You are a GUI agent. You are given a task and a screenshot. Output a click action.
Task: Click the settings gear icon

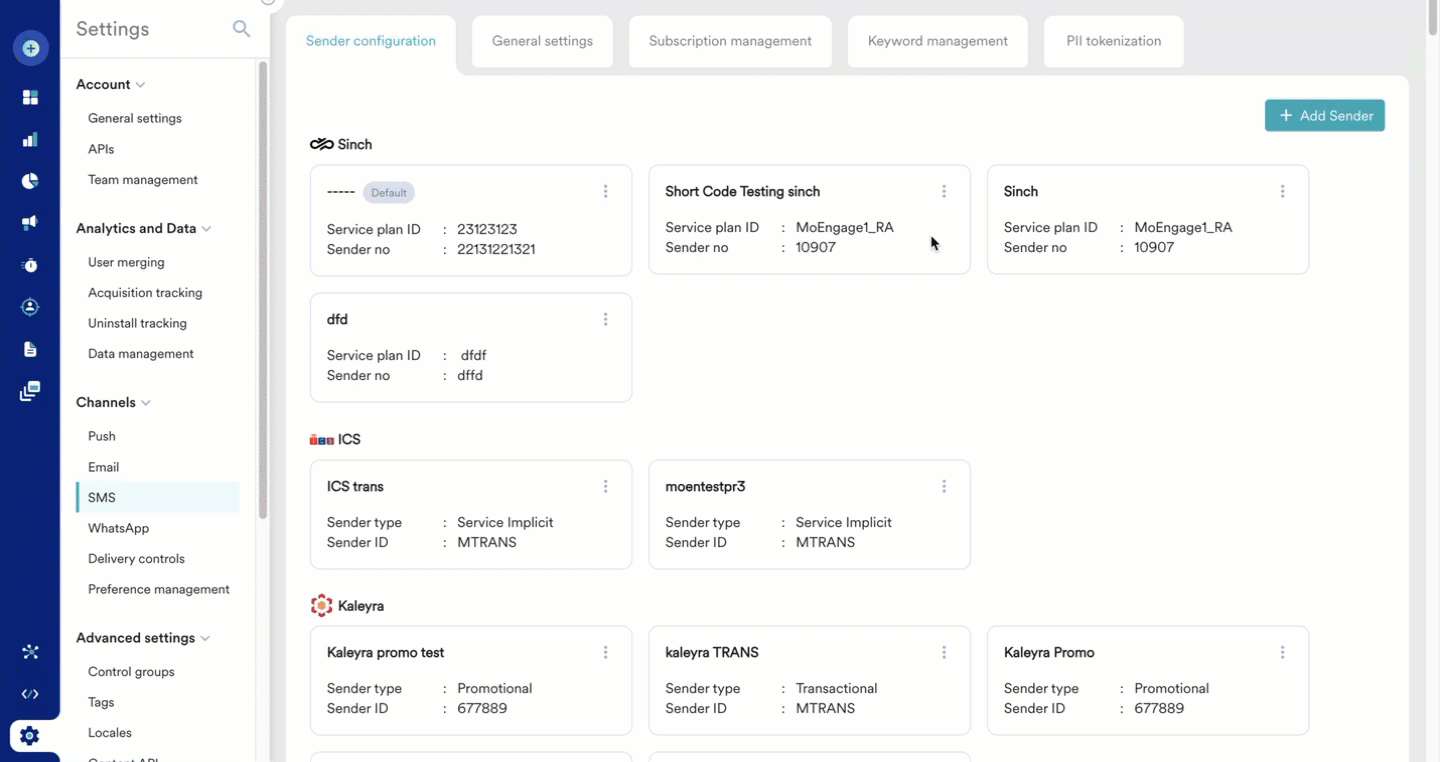click(x=30, y=736)
